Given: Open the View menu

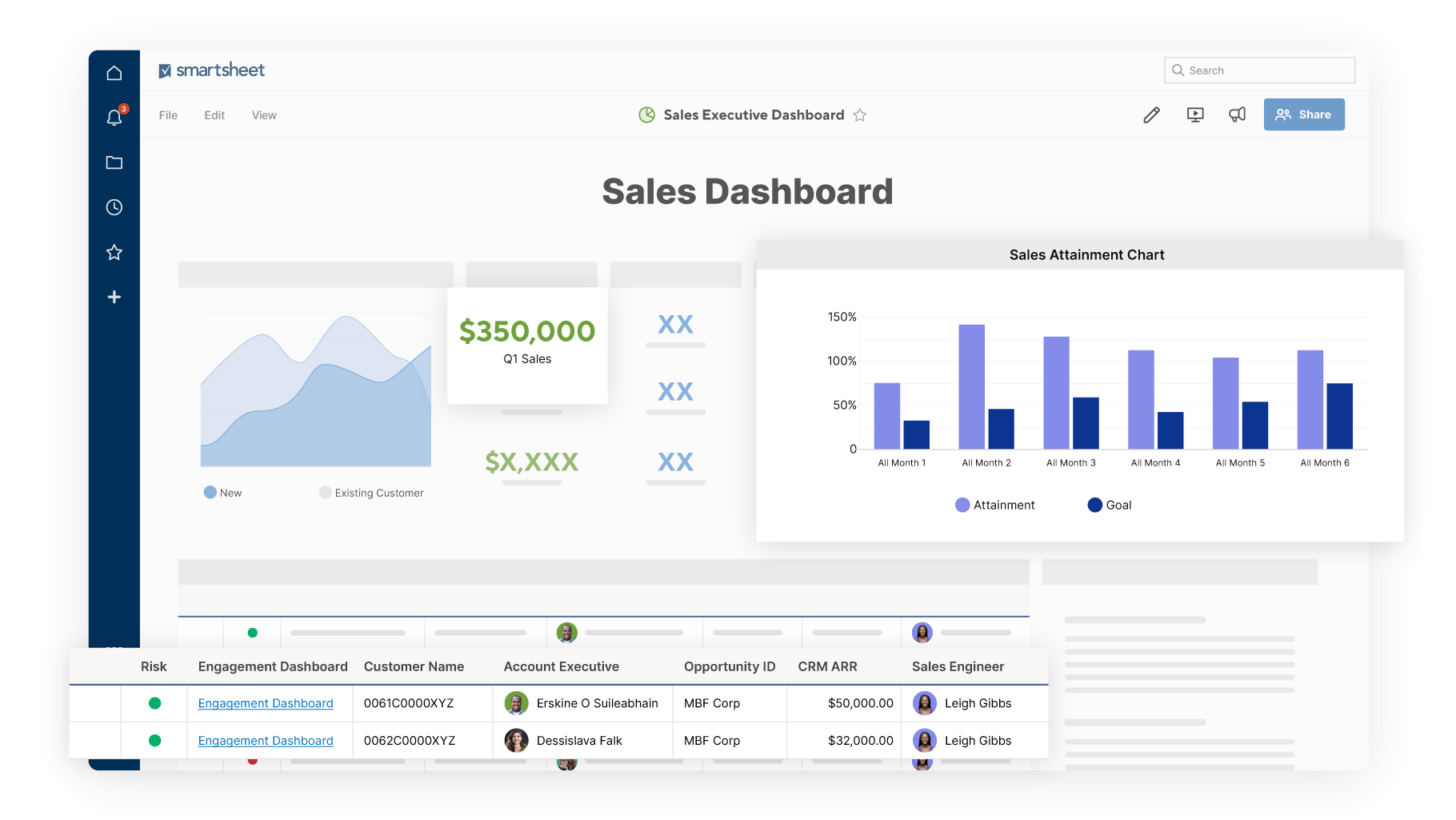Looking at the screenshot, I should tap(264, 115).
